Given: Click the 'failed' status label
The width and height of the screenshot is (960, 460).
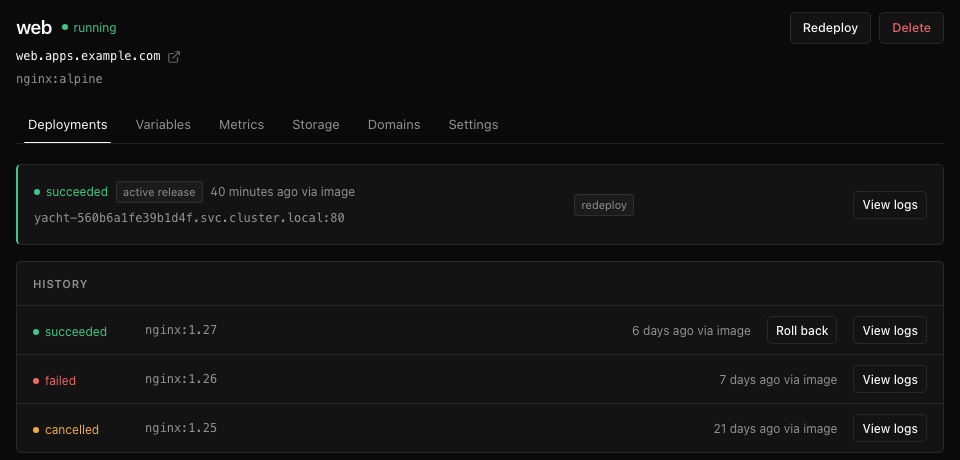Looking at the screenshot, I should coord(54,380).
